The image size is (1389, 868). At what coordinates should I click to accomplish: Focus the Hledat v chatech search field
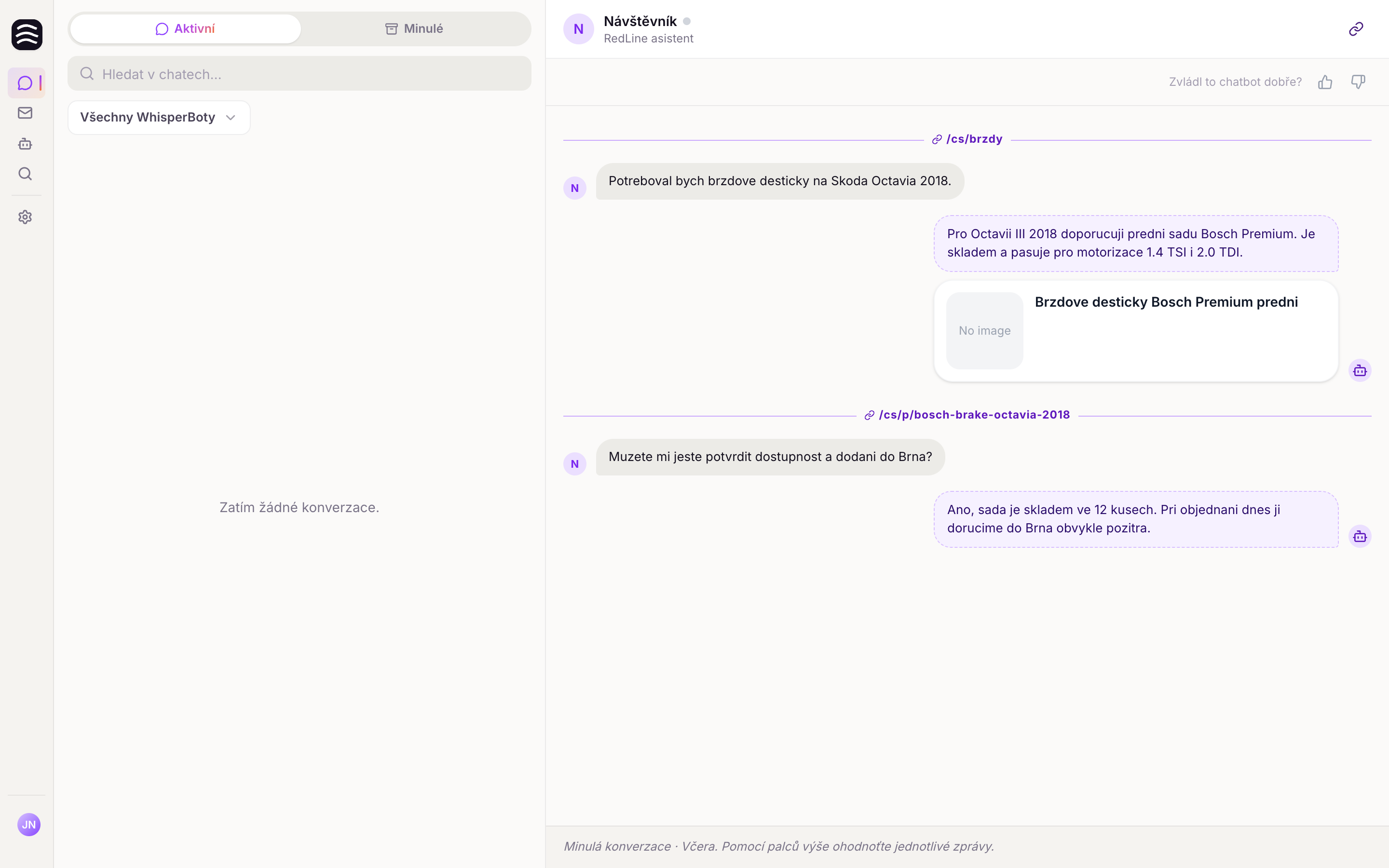pyautogui.click(x=300, y=73)
